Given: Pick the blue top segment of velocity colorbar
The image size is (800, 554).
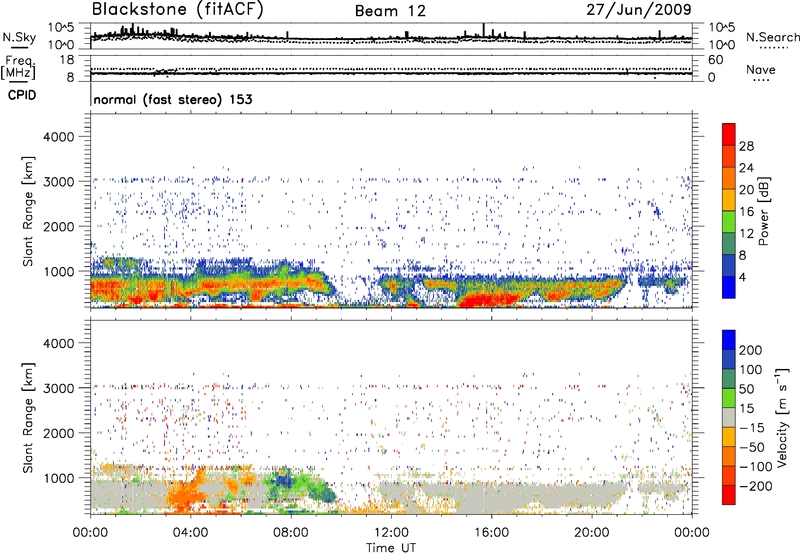Looking at the screenshot, I should [729, 340].
